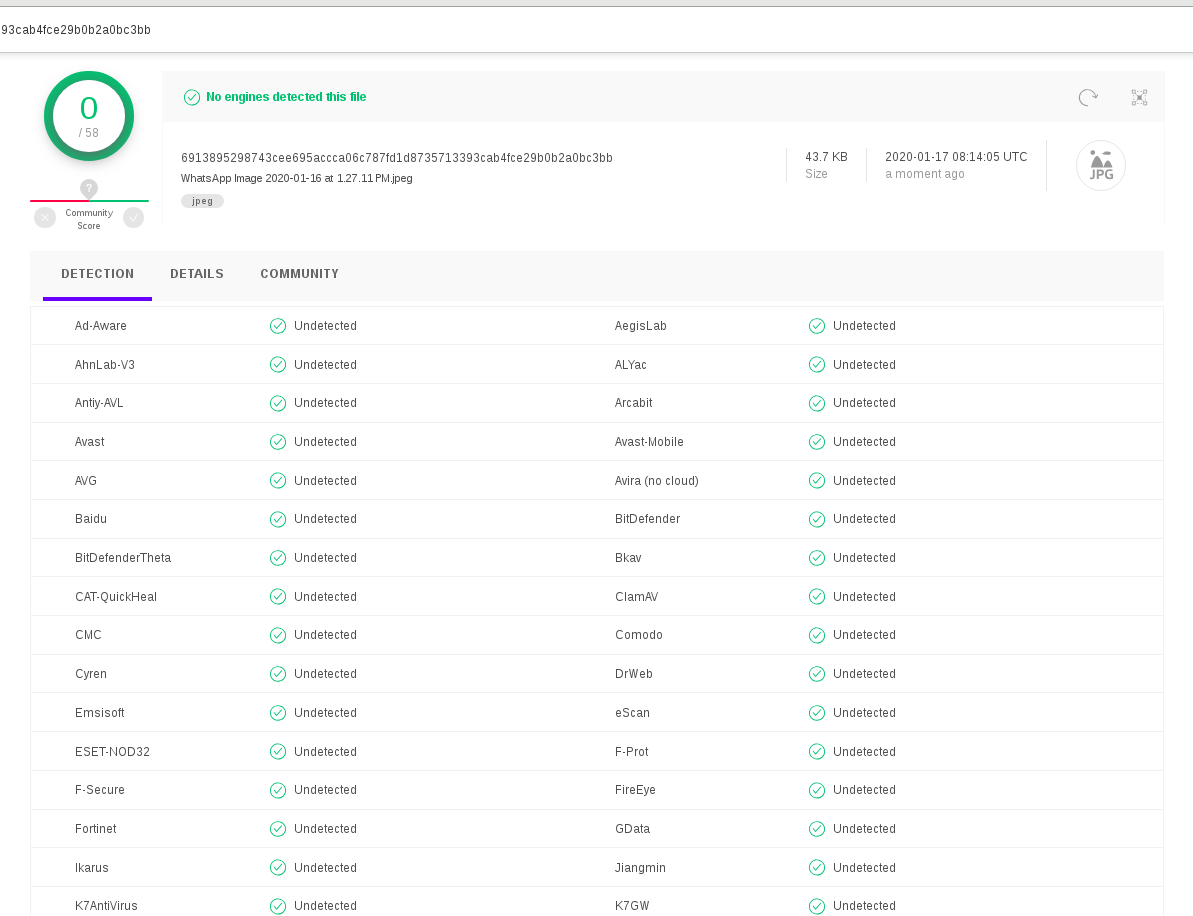
Task: Click Avast undetected check icon
Action: [278, 442]
